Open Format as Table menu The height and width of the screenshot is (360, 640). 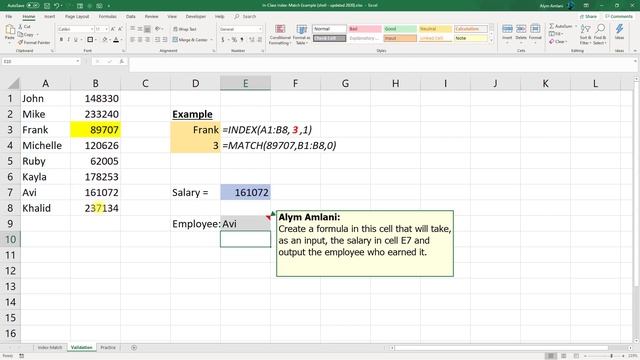(x=301, y=34)
